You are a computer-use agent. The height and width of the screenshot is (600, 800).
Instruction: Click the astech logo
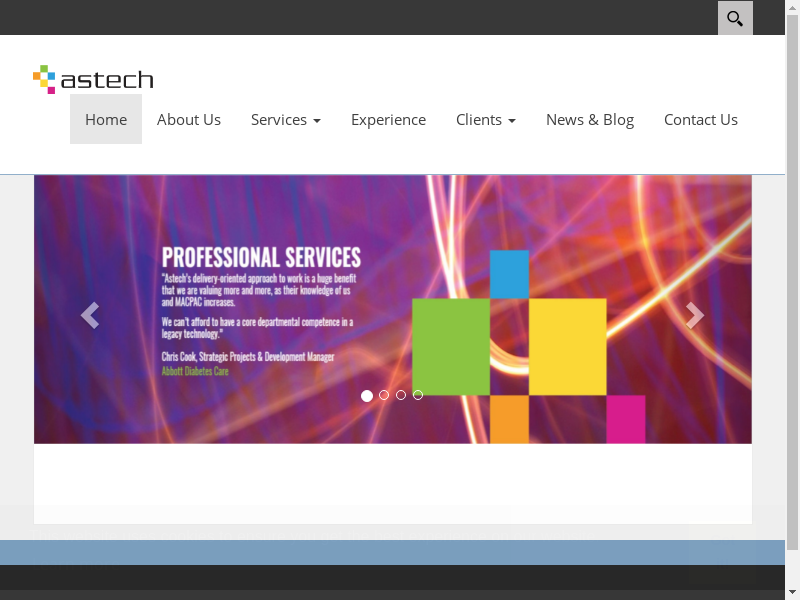(x=93, y=79)
